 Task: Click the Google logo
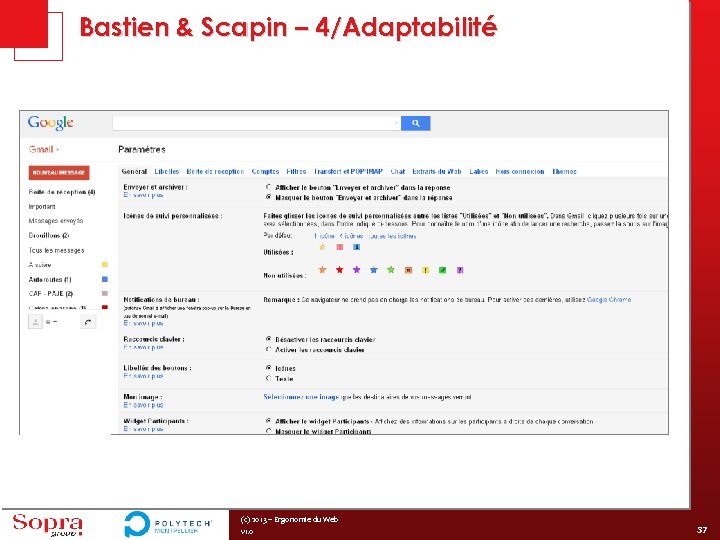[x=51, y=123]
